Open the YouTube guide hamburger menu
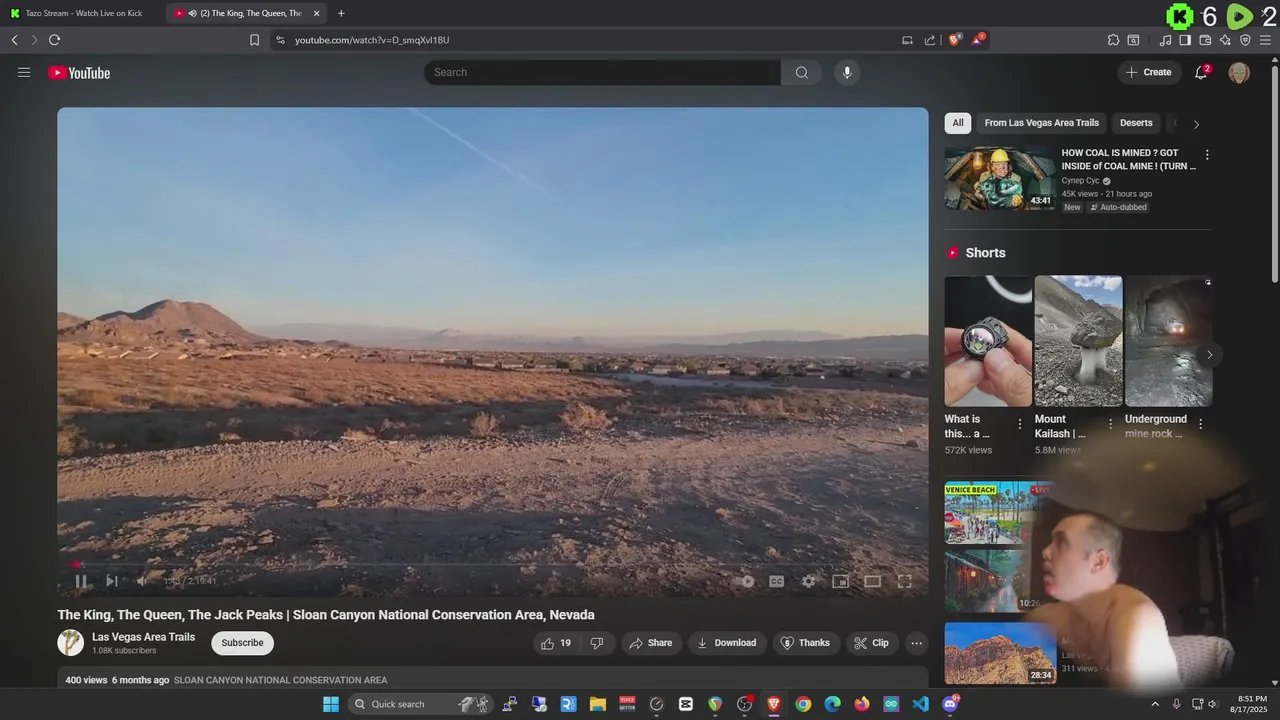Viewport: 1280px width, 720px height. coord(24,72)
